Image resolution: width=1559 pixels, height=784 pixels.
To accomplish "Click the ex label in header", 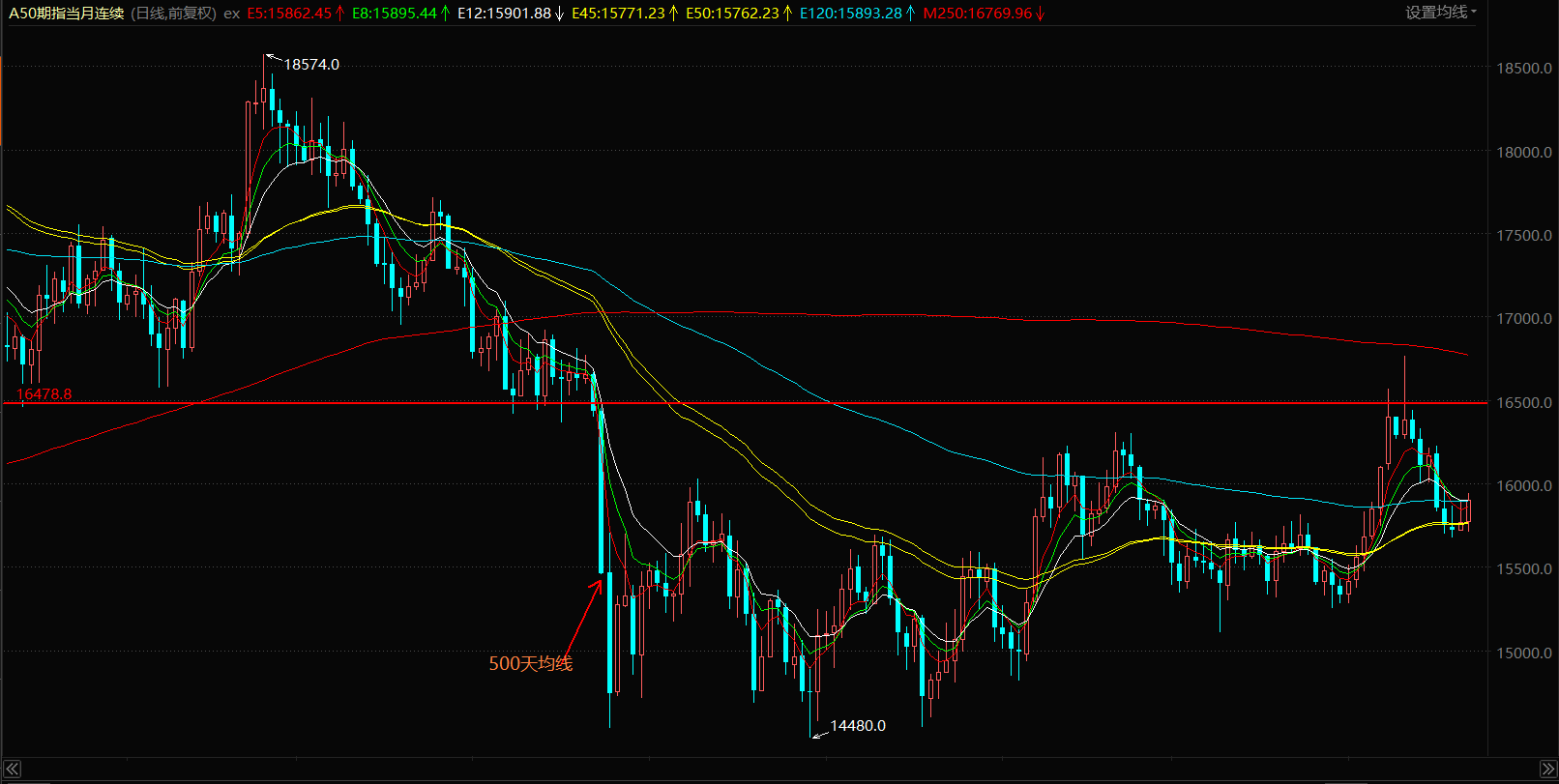I will tap(231, 14).
